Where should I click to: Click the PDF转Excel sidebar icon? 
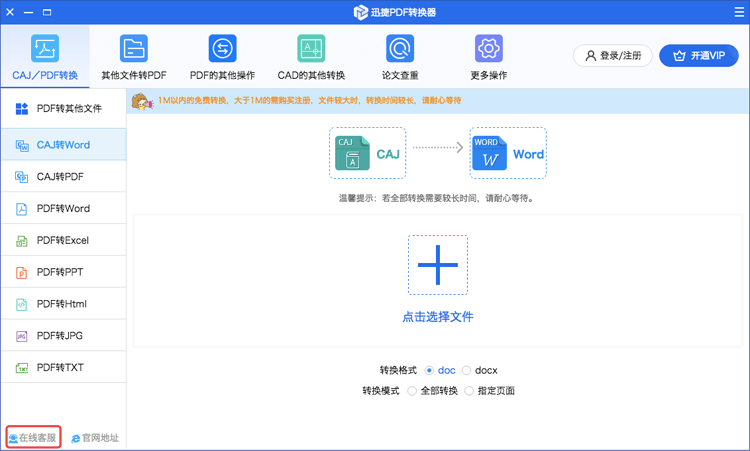[22, 241]
